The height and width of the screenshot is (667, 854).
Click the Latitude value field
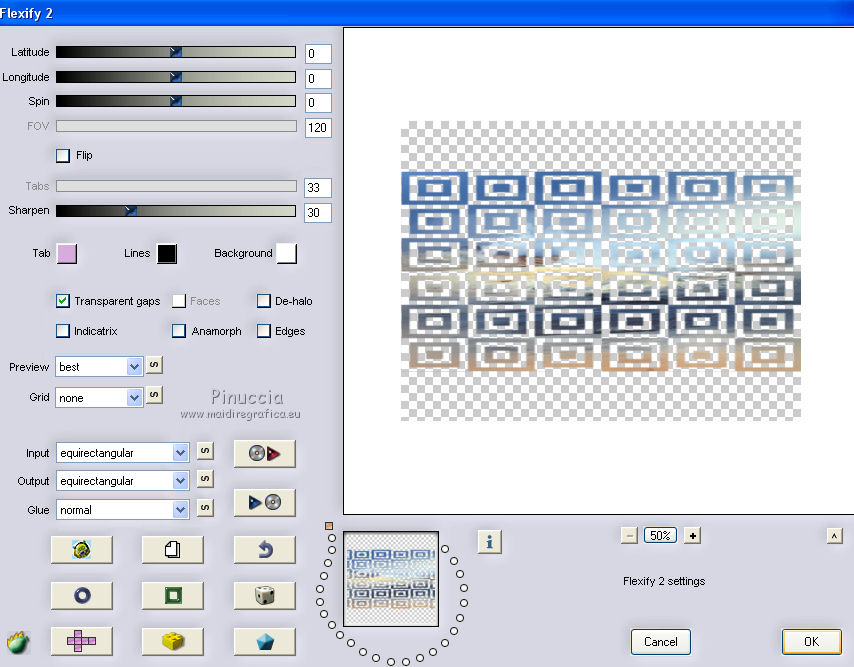click(x=318, y=53)
